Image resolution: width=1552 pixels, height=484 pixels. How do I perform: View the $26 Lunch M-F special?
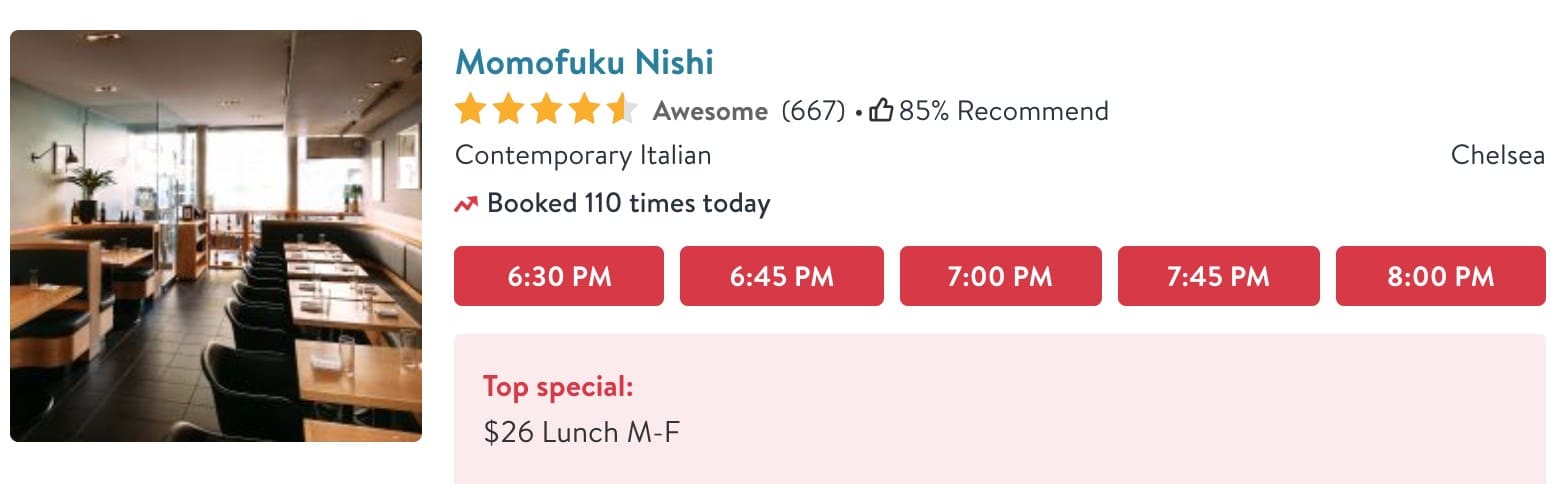click(x=581, y=434)
